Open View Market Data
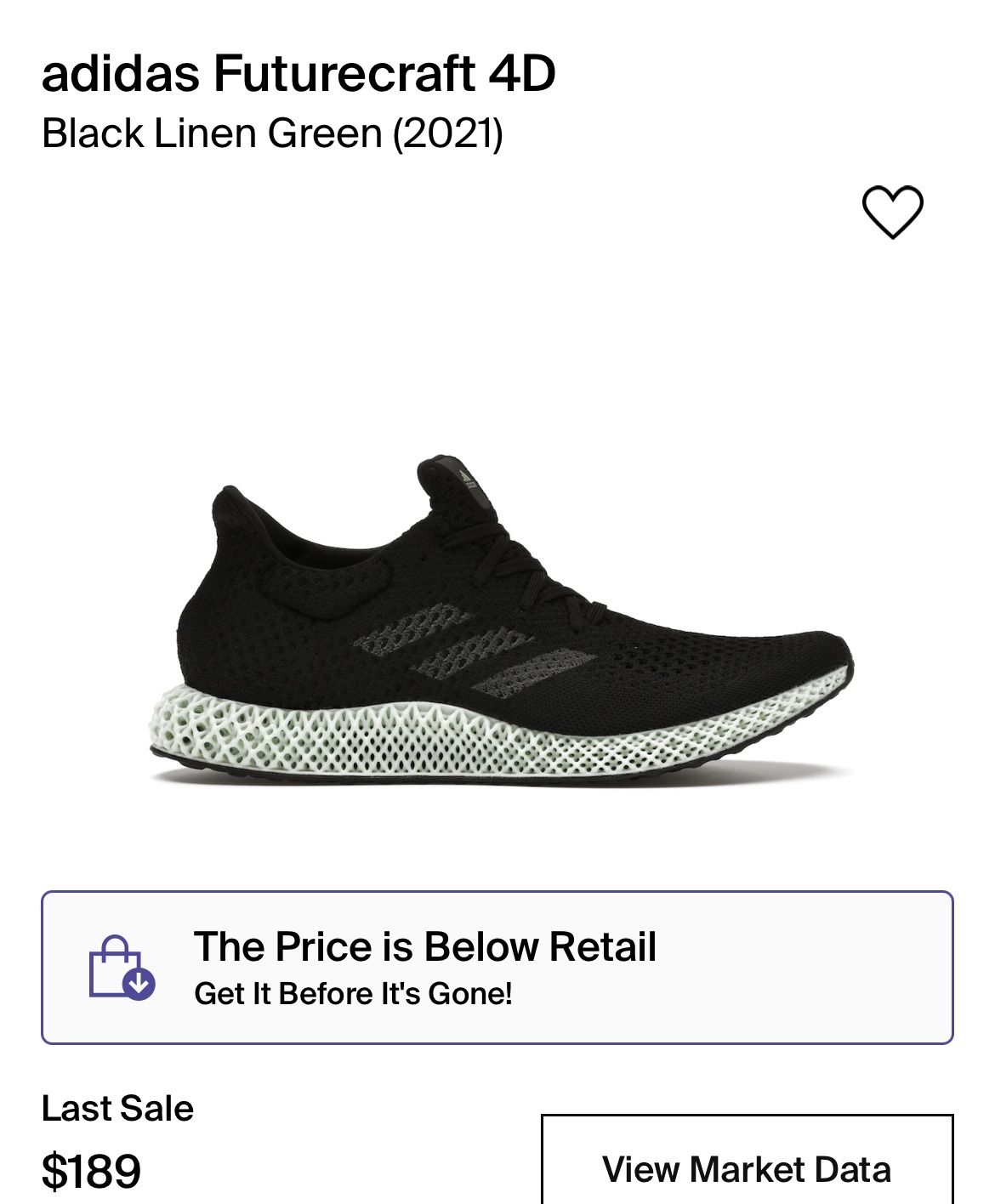 tap(747, 1168)
